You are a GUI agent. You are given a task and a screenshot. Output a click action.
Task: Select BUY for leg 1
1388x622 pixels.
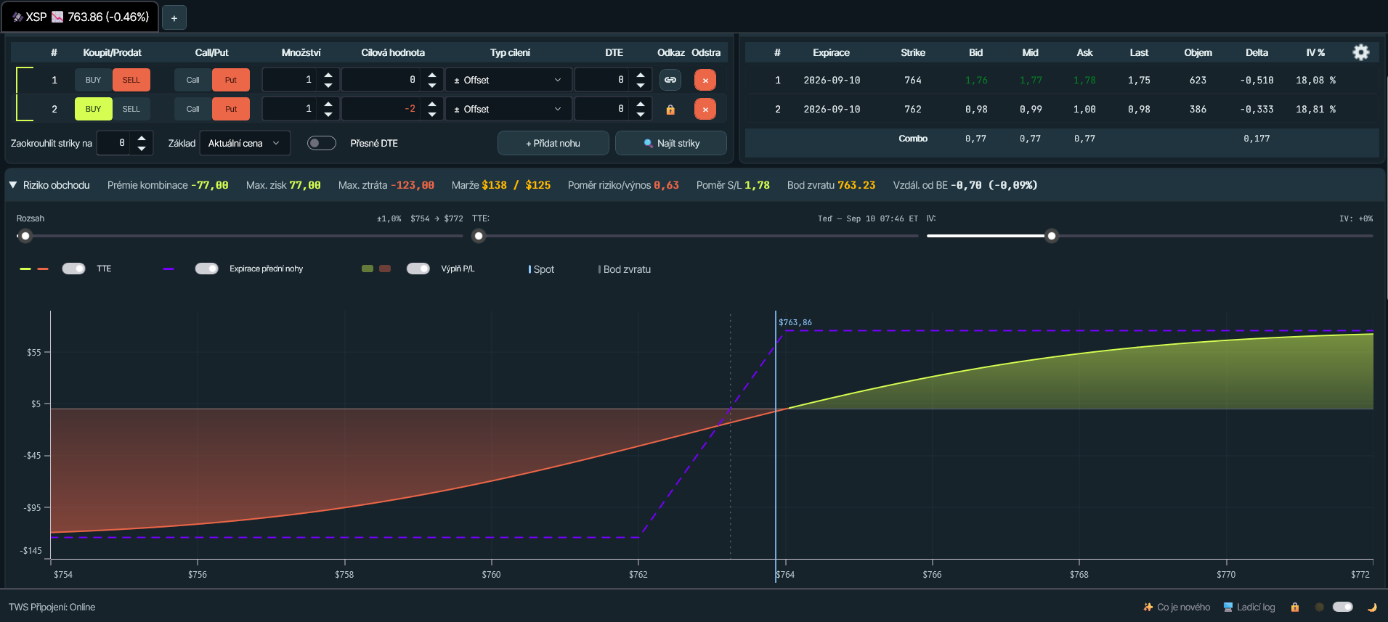(93, 80)
